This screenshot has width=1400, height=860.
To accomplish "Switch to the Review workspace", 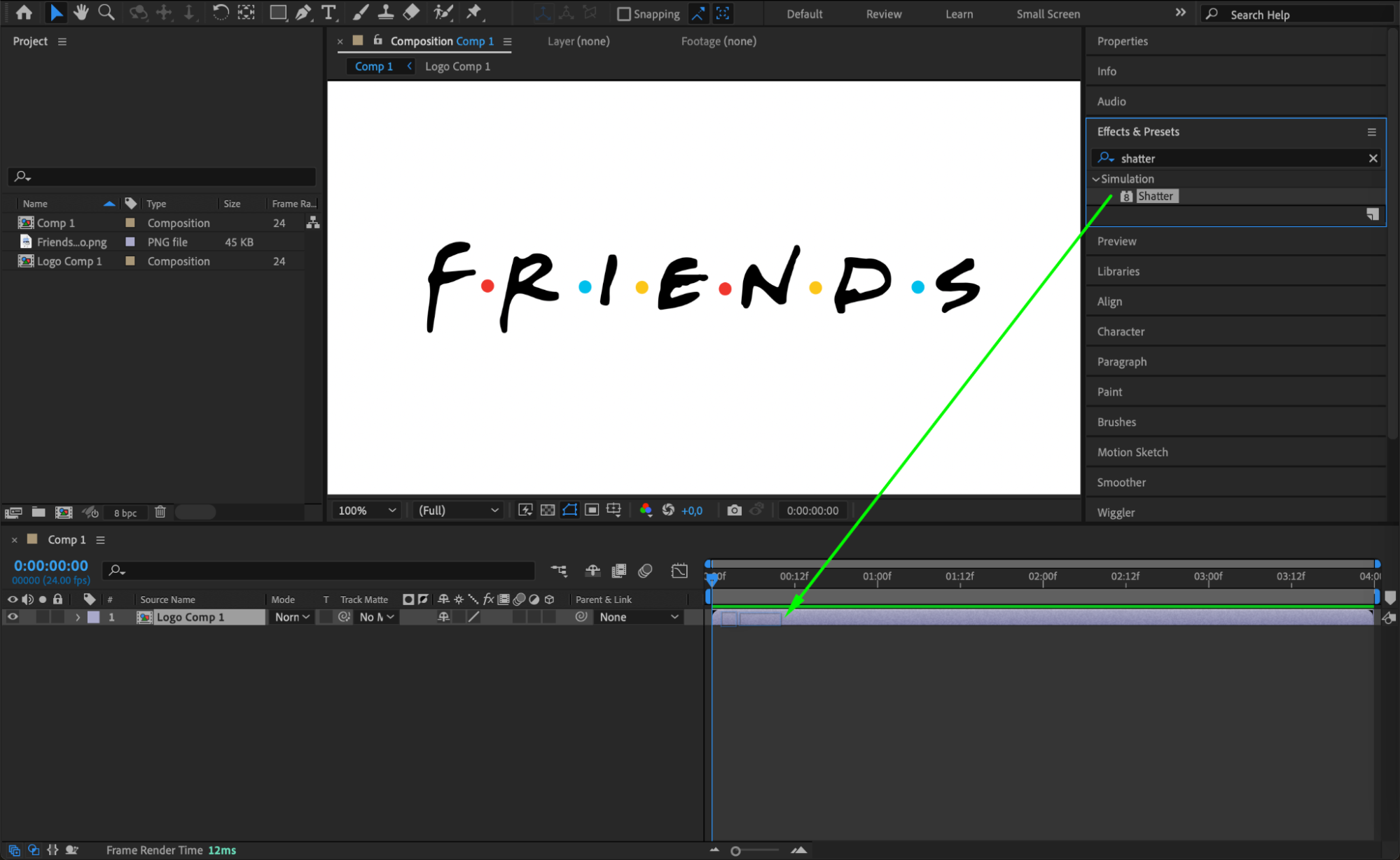I will click(x=883, y=14).
